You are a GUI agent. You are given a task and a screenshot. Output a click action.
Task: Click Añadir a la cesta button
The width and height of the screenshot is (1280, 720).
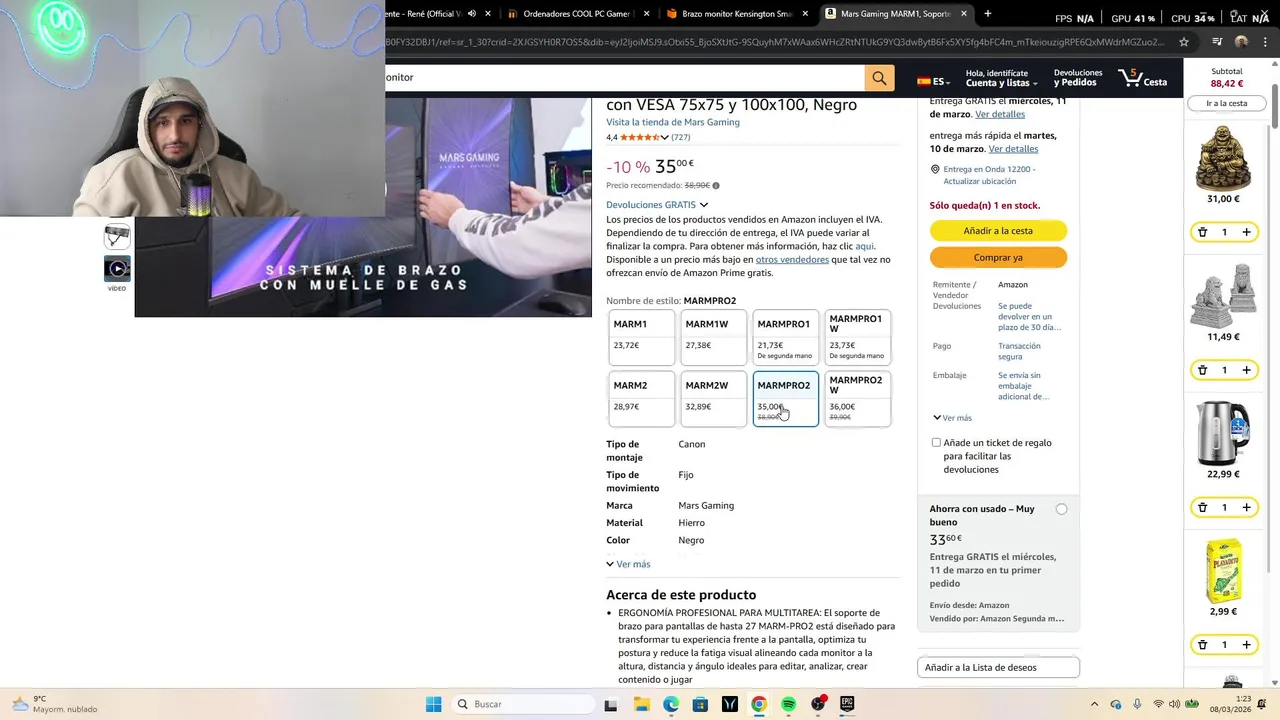pos(998,231)
